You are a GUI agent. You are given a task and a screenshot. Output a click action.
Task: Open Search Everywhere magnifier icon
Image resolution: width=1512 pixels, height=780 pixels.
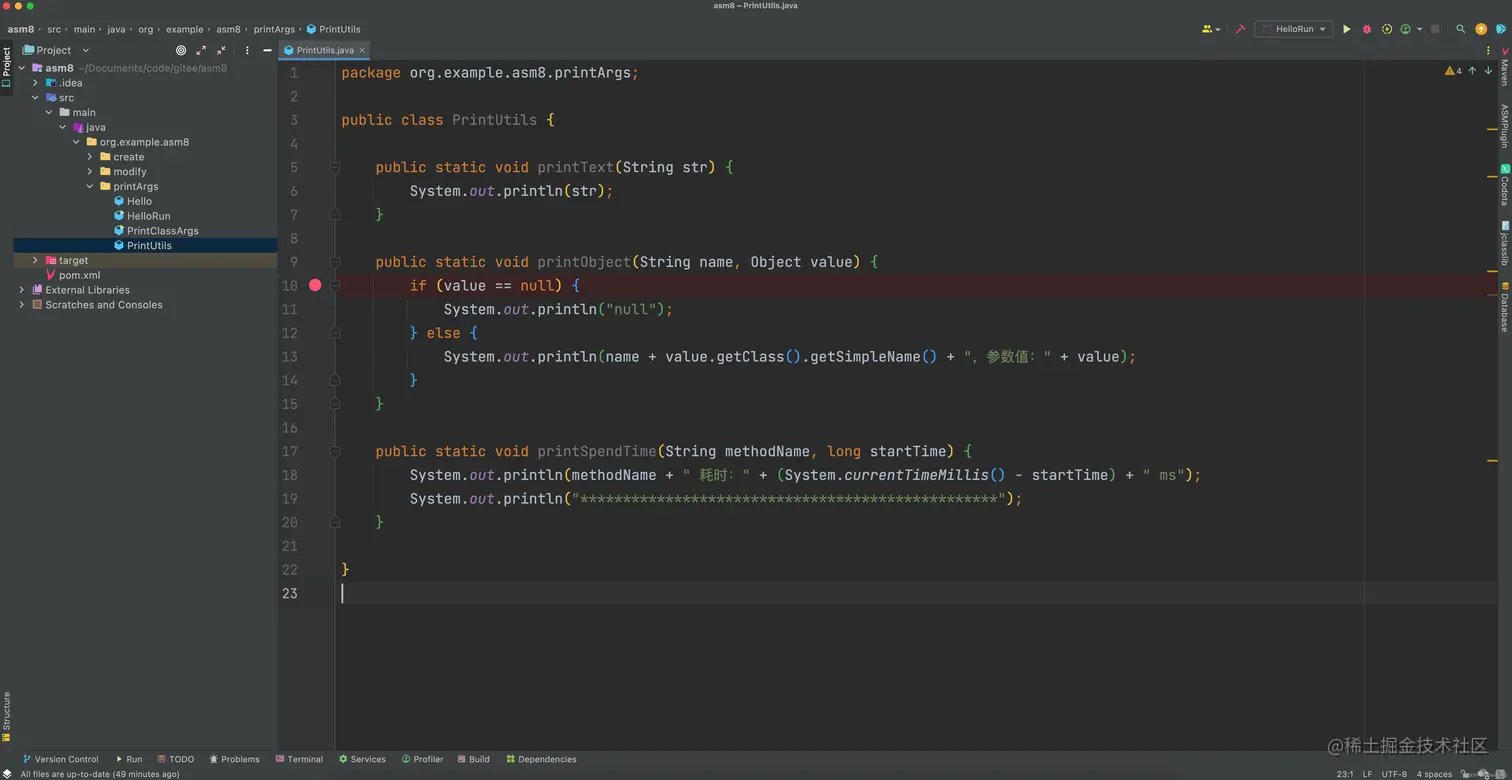tap(1461, 29)
